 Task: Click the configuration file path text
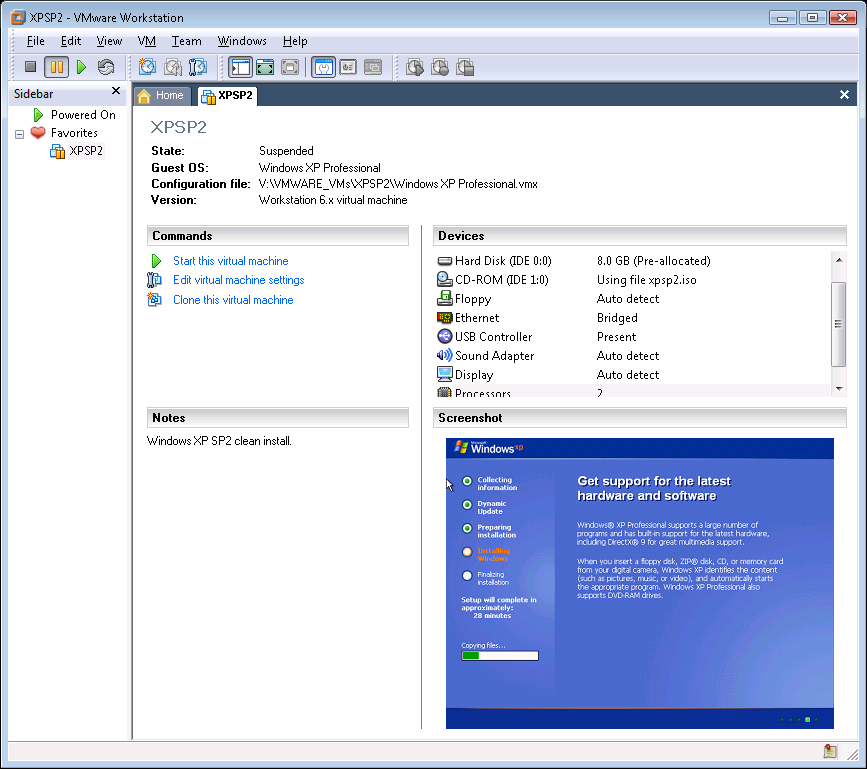click(398, 184)
